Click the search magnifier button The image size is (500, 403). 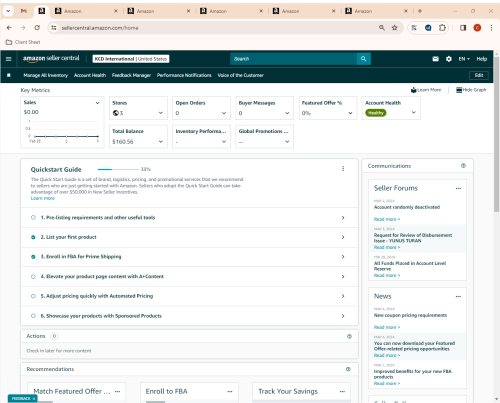click(x=364, y=59)
